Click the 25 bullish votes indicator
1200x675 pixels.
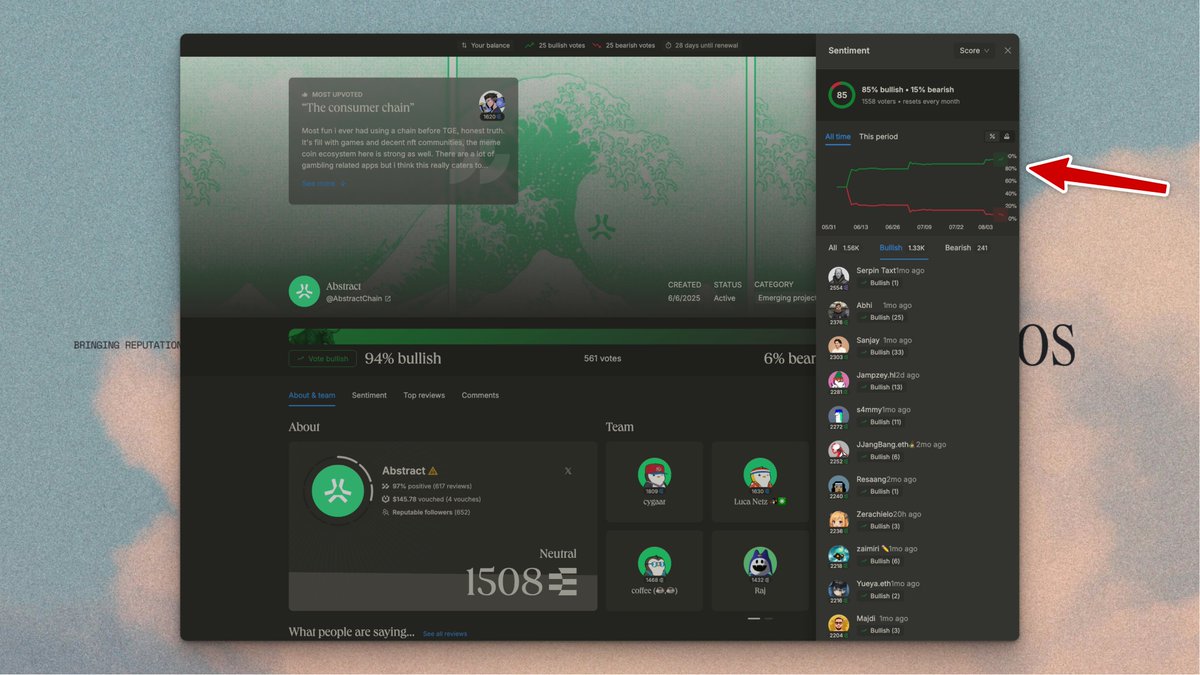tap(555, 45)
